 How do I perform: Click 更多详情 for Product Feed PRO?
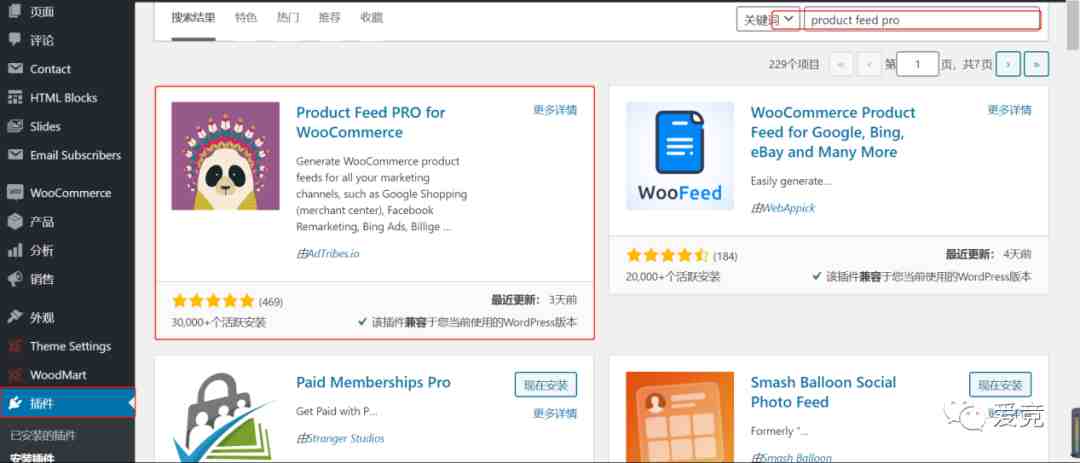coord(555,110)
